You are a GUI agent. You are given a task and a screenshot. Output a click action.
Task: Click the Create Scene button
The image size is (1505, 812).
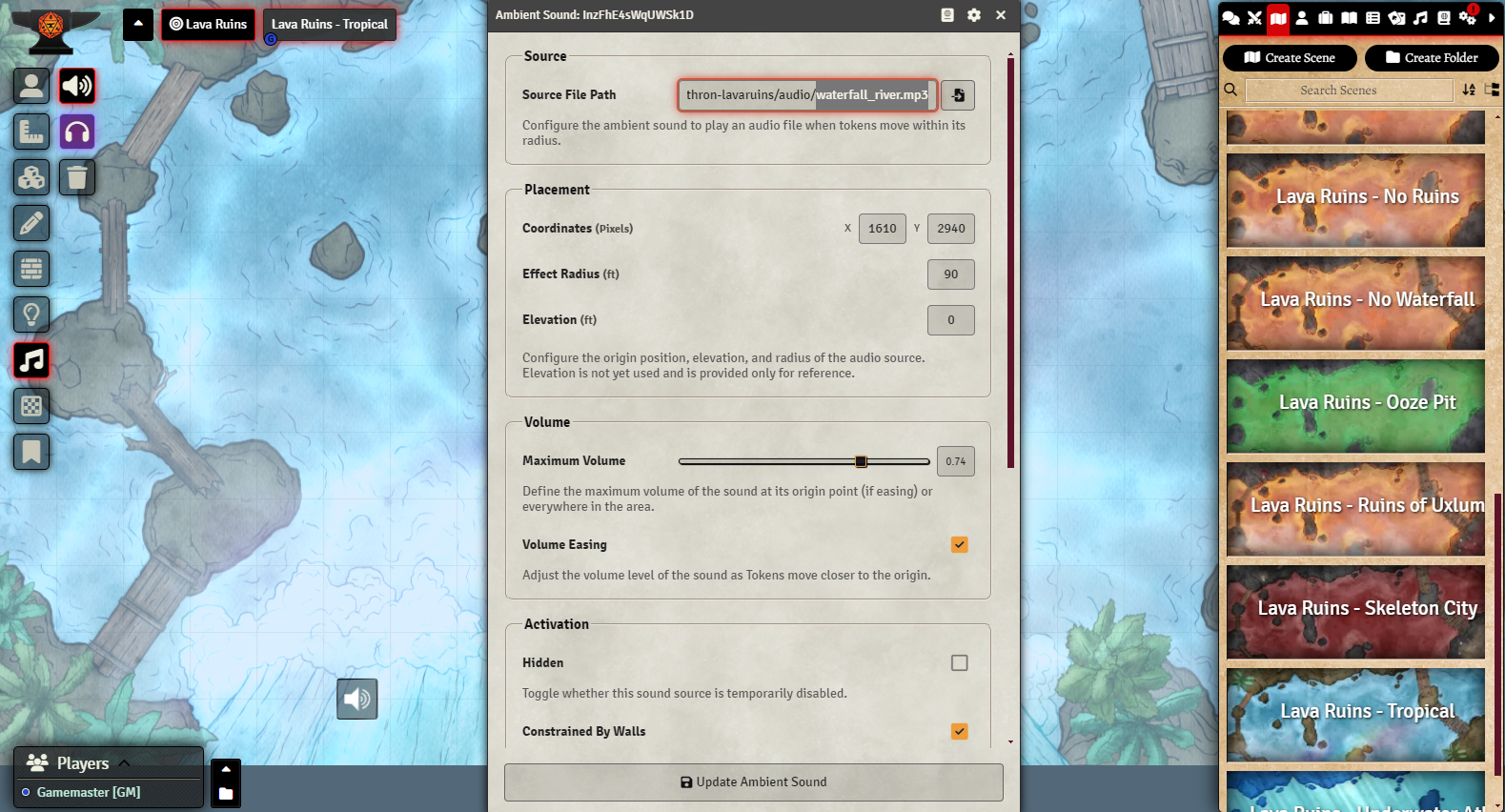[1290, 58]
